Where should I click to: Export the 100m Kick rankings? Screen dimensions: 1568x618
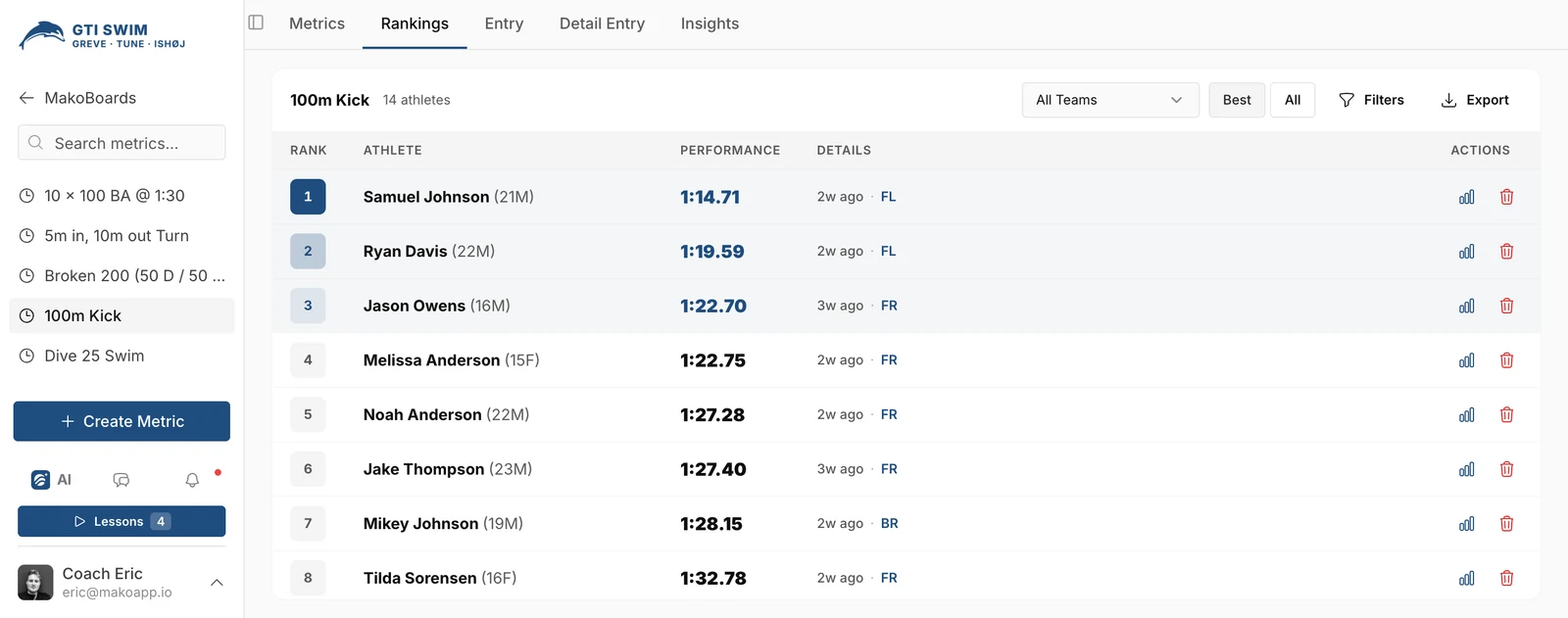click(x=1475, y=100)
